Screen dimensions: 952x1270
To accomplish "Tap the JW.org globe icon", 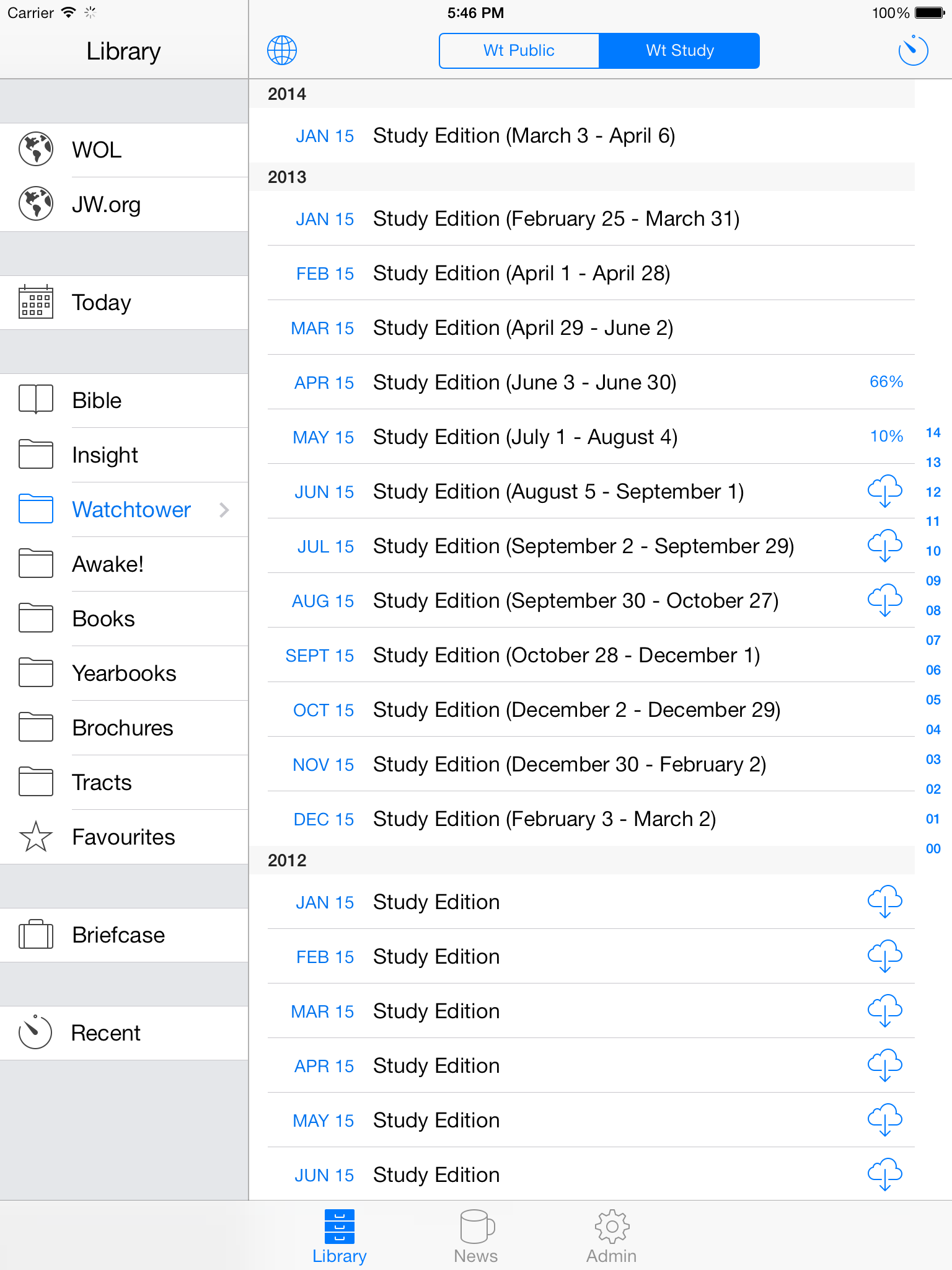I will click(x=36, y=204).
